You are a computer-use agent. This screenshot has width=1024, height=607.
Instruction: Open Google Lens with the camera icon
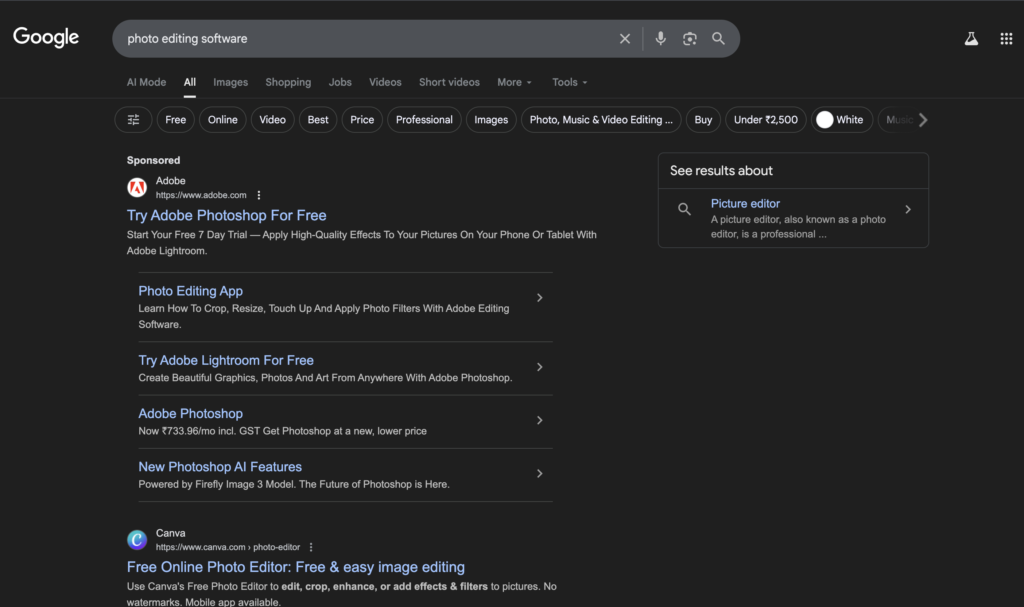coord(689,38)
